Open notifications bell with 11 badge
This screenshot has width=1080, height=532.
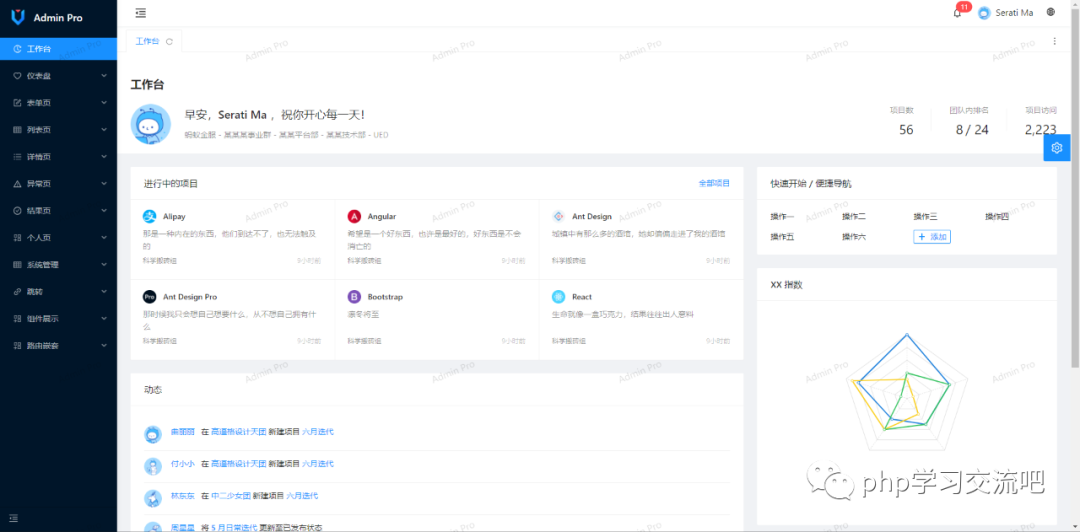pos(957,12)
